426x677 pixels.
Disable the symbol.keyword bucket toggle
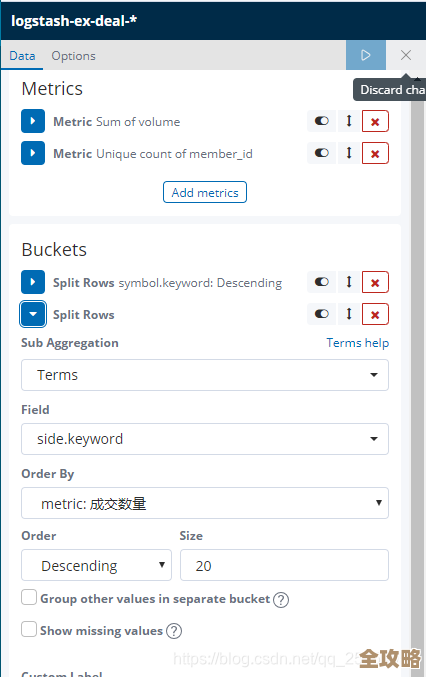point(322,282)
